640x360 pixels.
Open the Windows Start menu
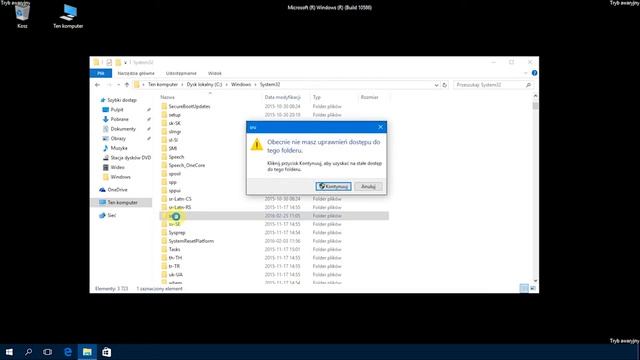click(x=9, y=352)
